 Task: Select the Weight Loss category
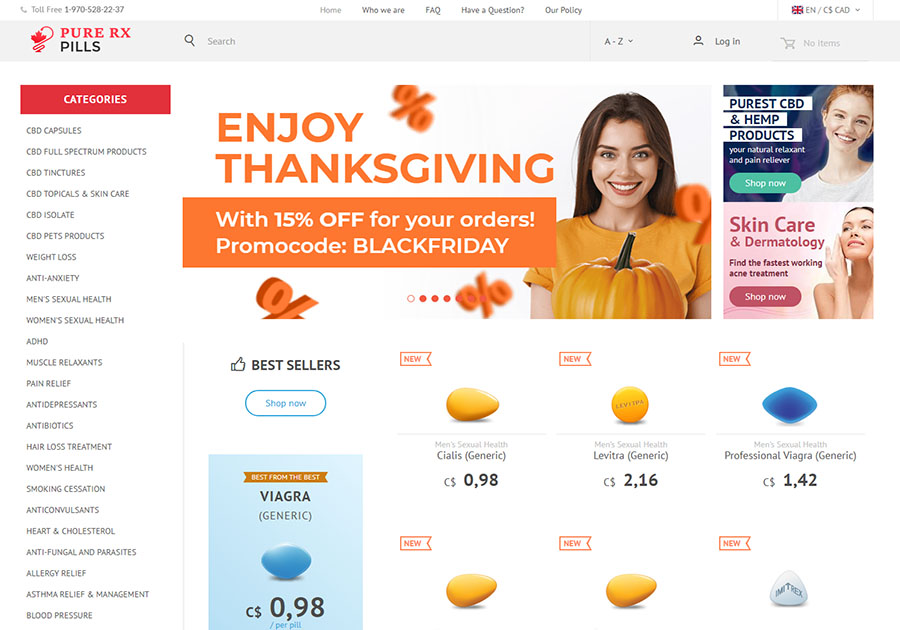tap(51, 257)
